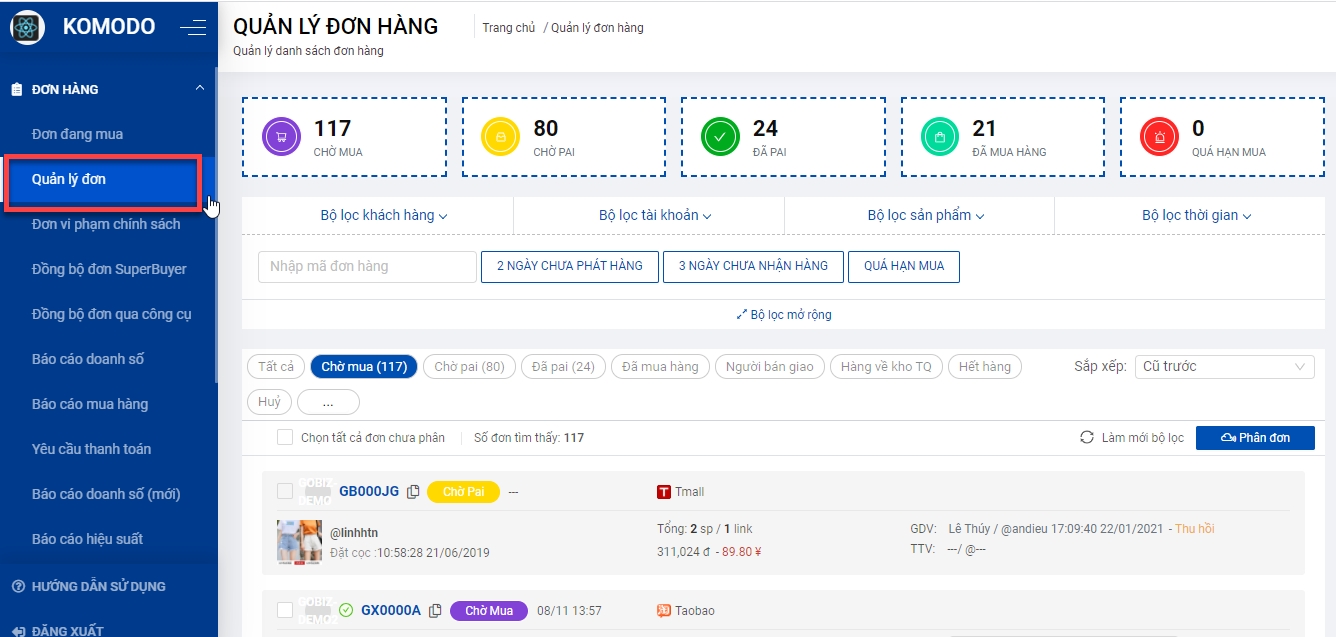Switch to the Chờ pai (80) tab
1336x637 pixels.
coord(469,367)
